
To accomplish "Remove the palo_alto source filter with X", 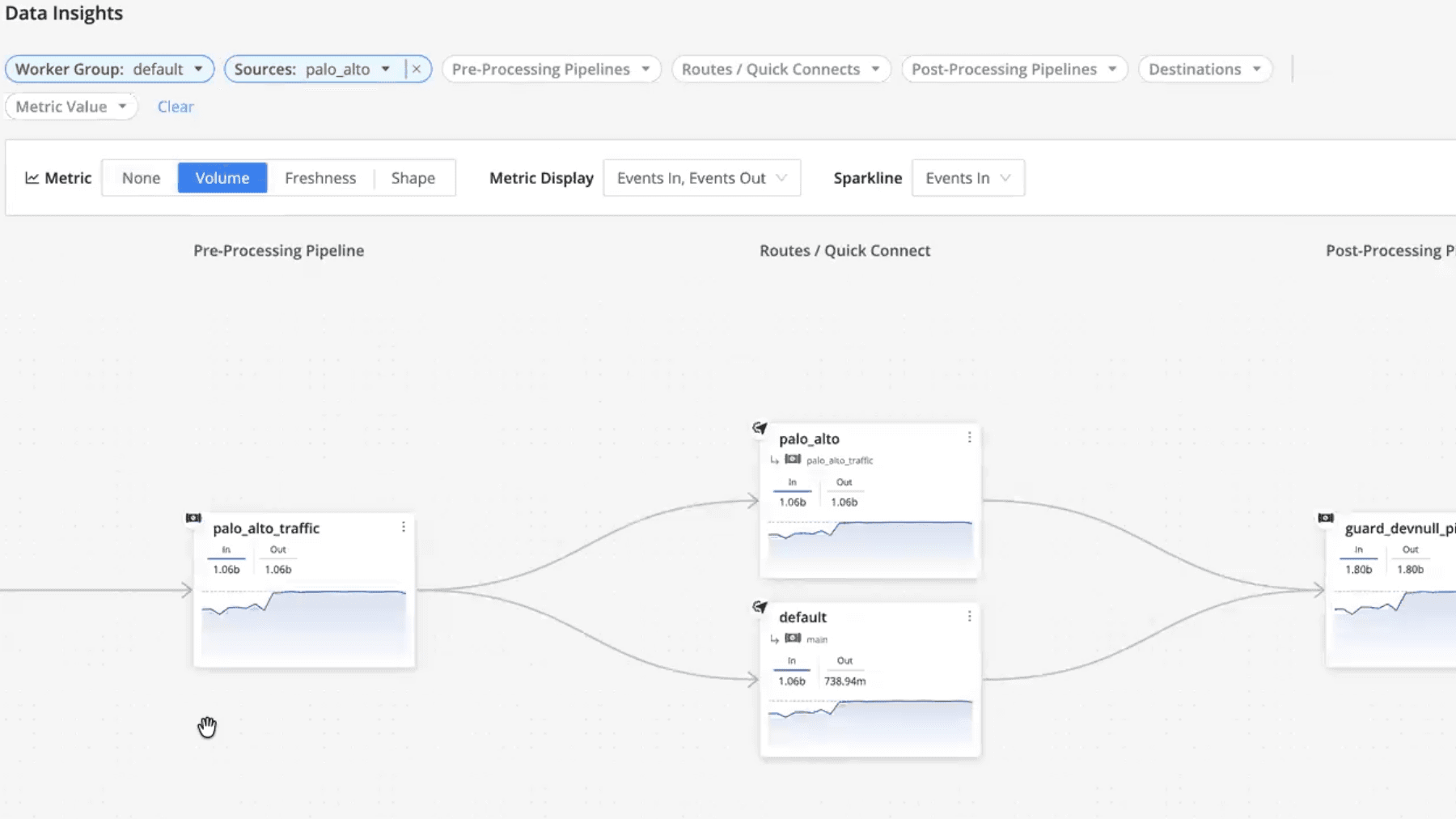I will pyautogui.click(x=417, y=69).
